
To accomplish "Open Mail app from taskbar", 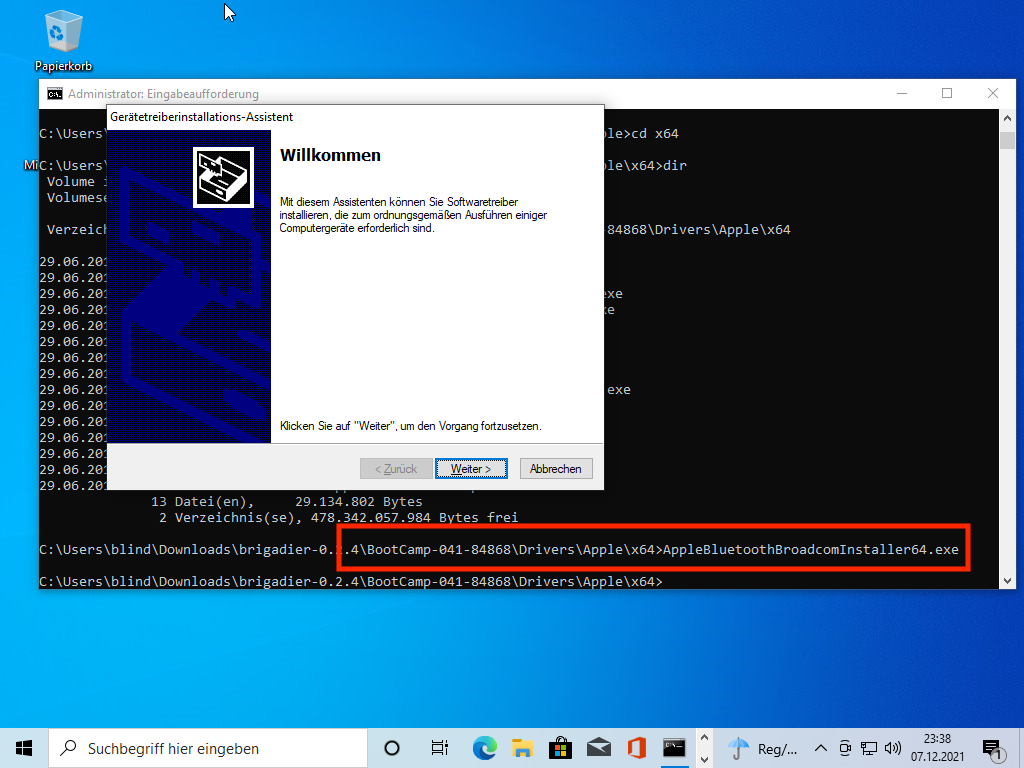I will point(598,748).
